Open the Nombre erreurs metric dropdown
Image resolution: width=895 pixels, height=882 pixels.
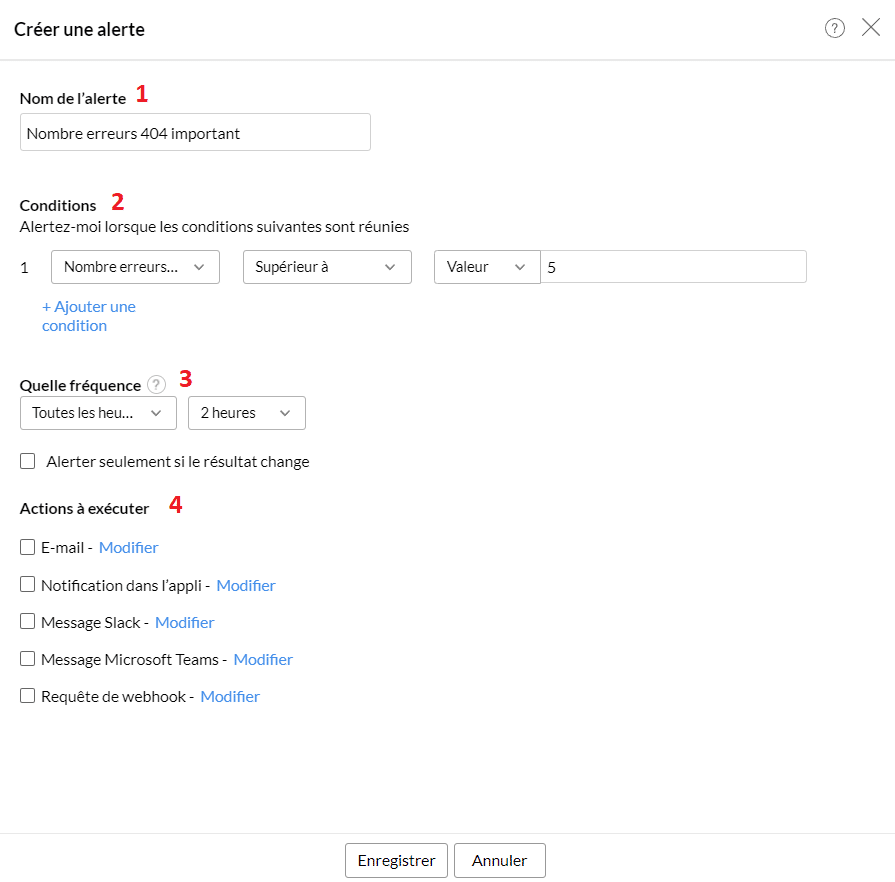(135, 267)
